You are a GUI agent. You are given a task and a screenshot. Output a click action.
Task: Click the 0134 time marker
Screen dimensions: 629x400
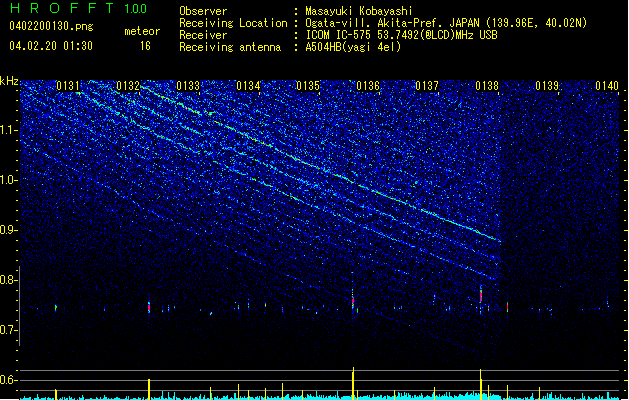[x=248, y=86]
